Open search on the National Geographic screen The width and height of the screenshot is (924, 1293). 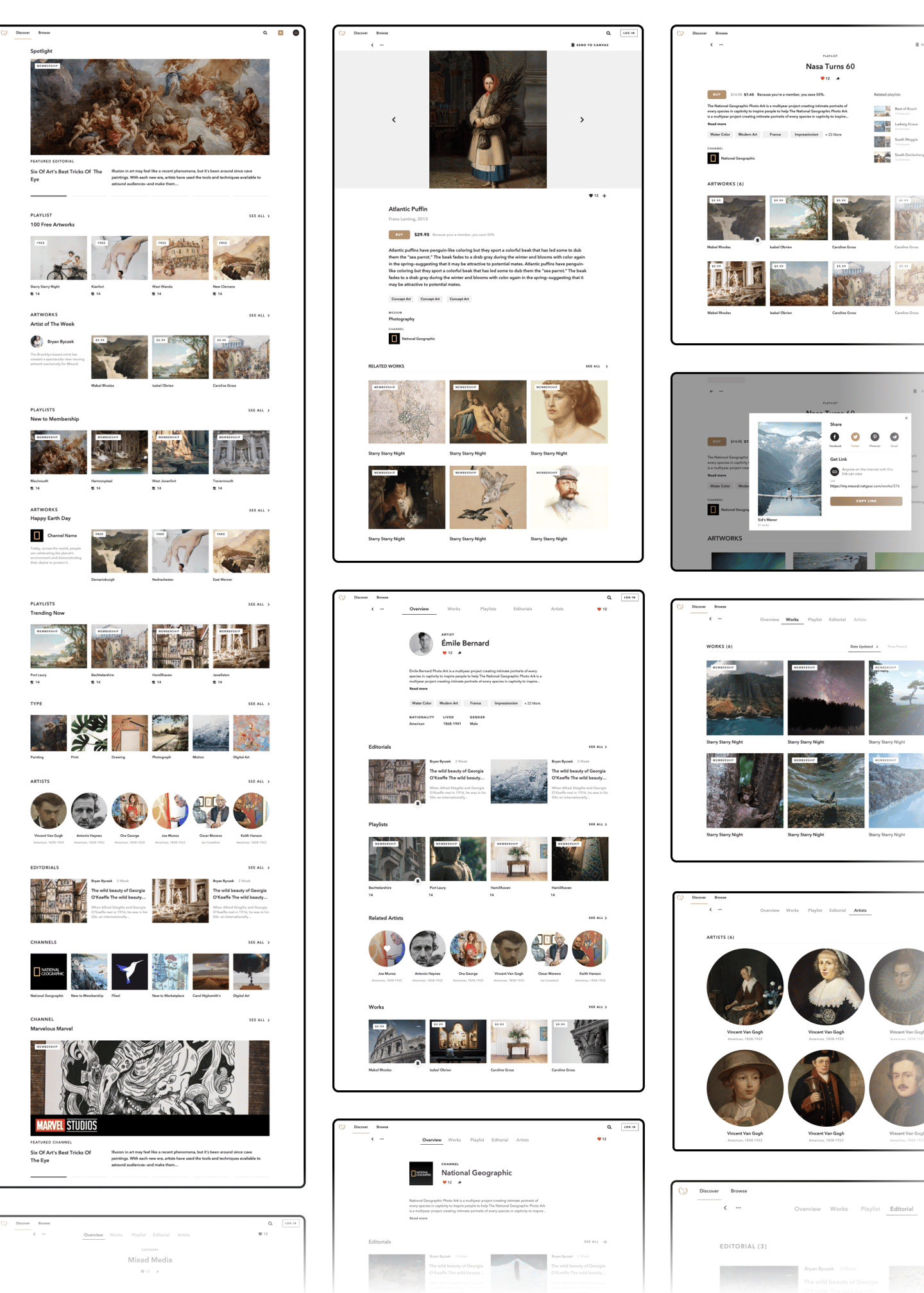pyautogui.click(x=609, y=1127)
